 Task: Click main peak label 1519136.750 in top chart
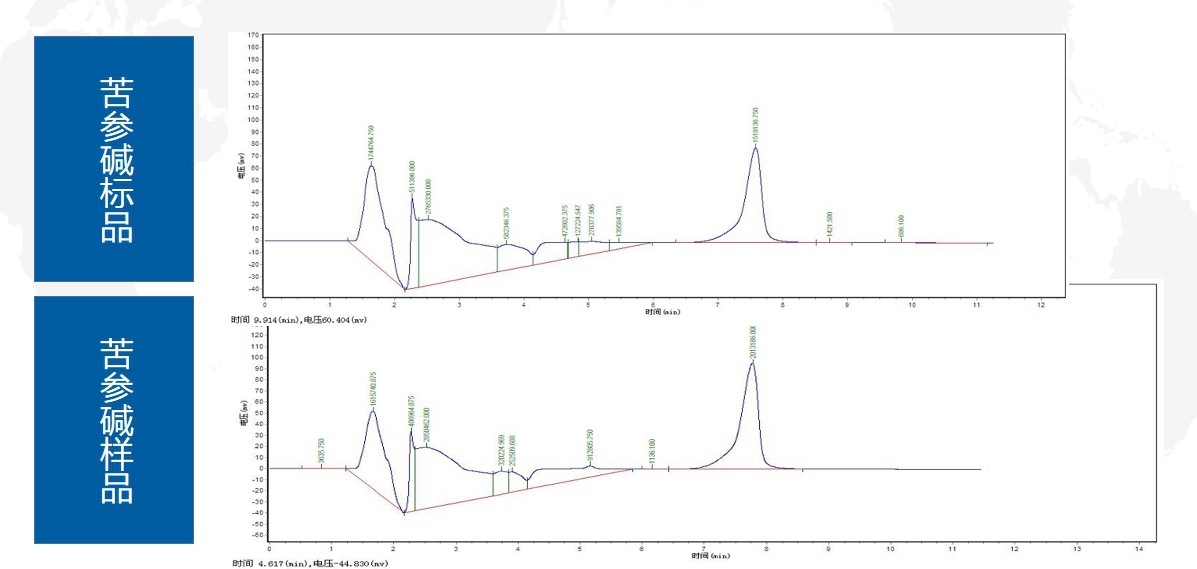click(x=755, y=127)
